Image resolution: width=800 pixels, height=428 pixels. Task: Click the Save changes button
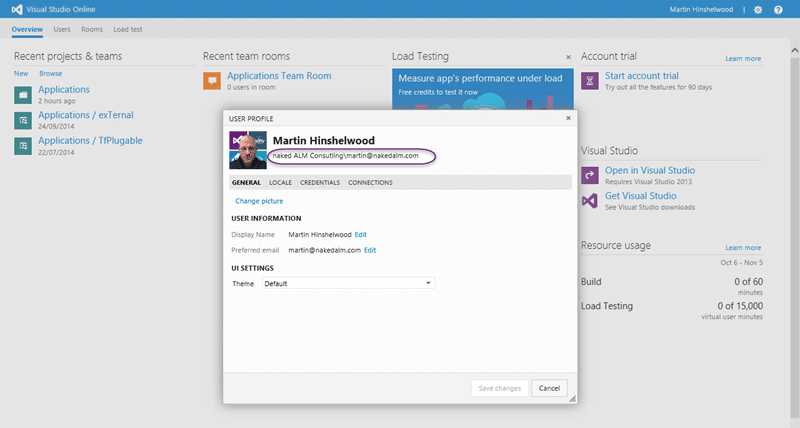click(x=499, y=388)
